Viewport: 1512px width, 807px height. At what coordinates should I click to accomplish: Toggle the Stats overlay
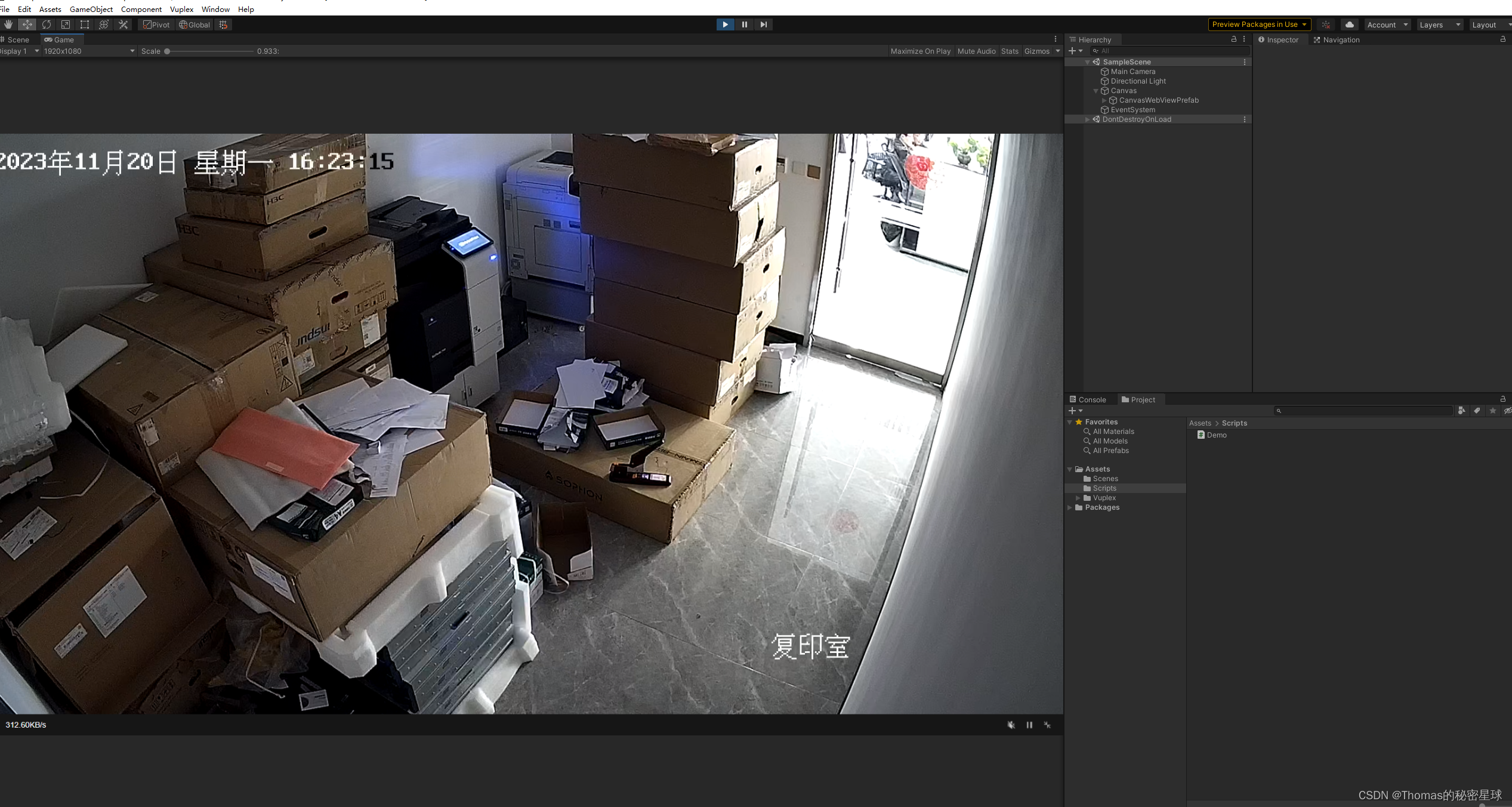(1010, 51)
